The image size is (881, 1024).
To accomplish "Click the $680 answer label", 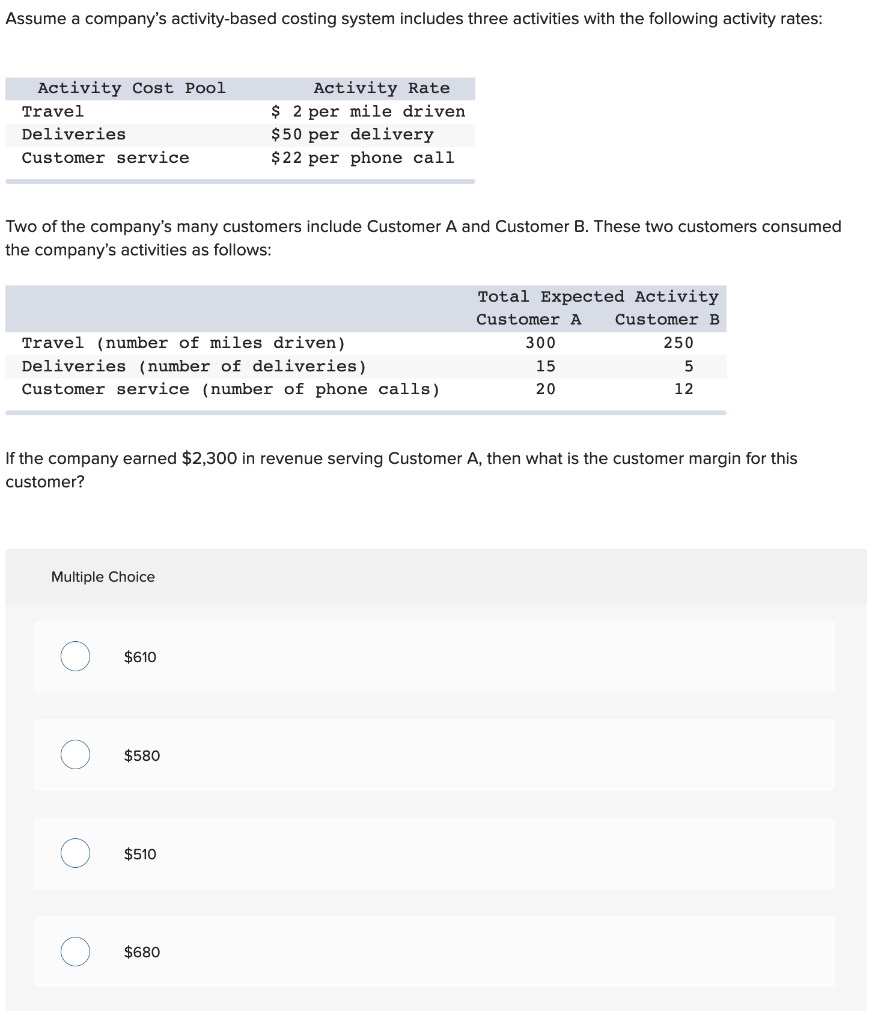I will (x=139, y=952).
